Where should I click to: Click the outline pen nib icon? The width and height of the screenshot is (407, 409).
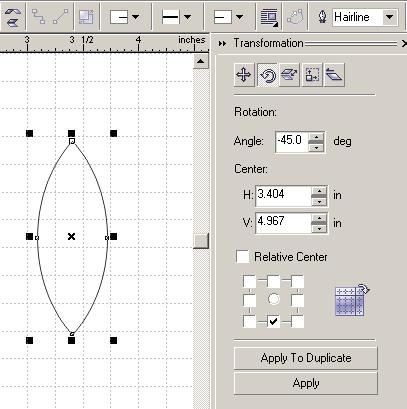(x=322, y=17)
